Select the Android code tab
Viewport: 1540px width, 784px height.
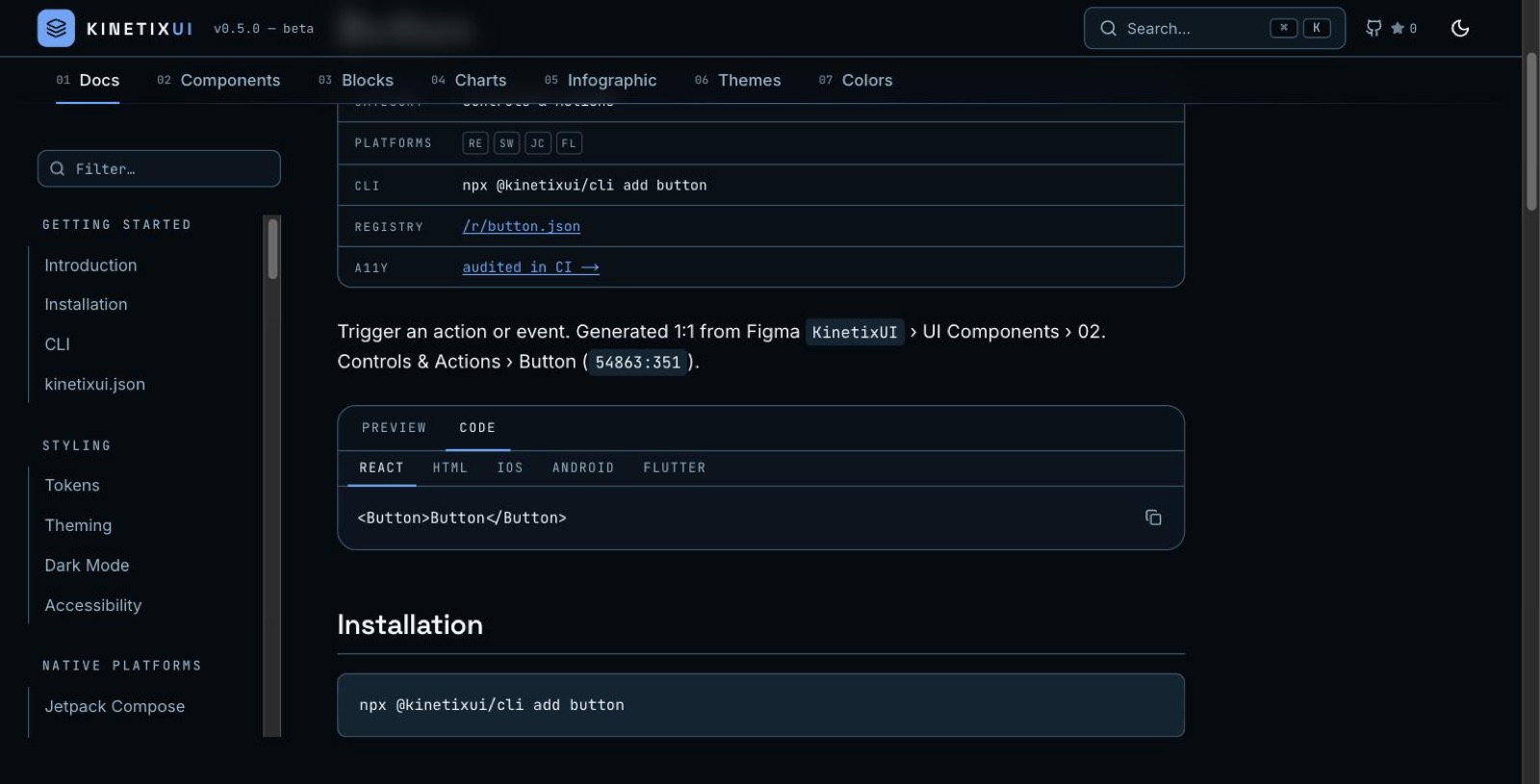click(583, 468)
